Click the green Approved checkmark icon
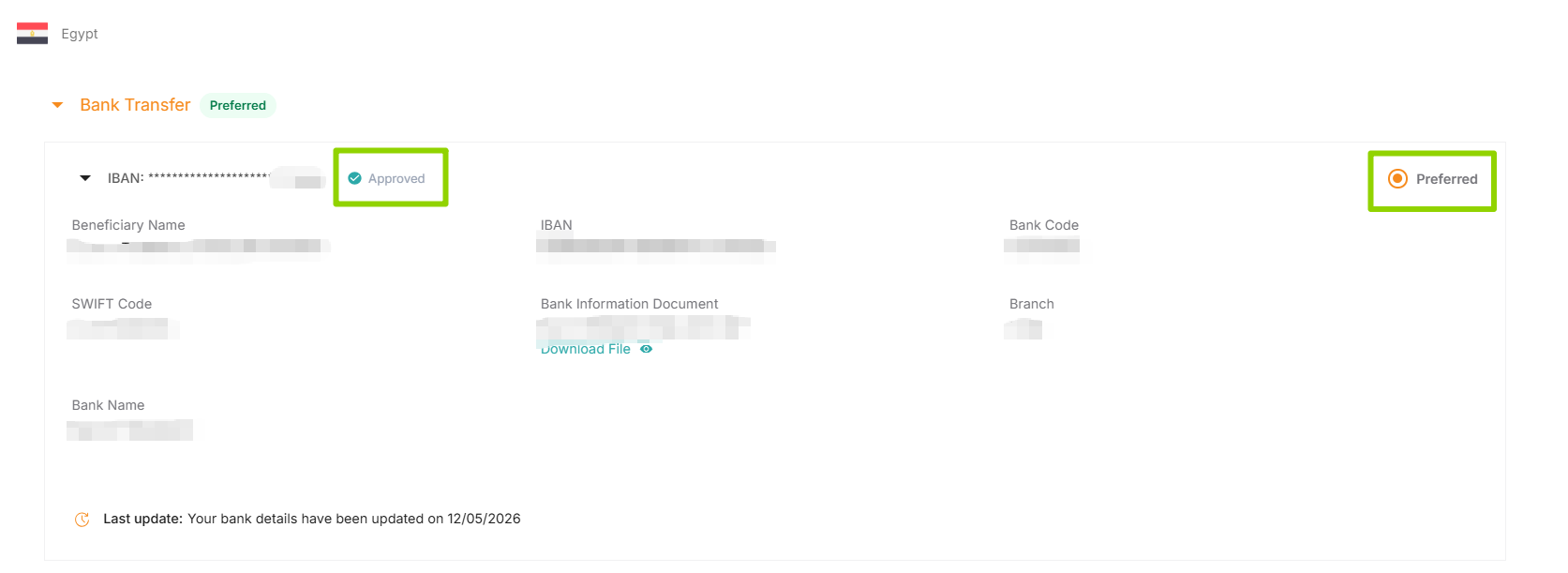The image size is (1568, 573). (x=355, y=178)
